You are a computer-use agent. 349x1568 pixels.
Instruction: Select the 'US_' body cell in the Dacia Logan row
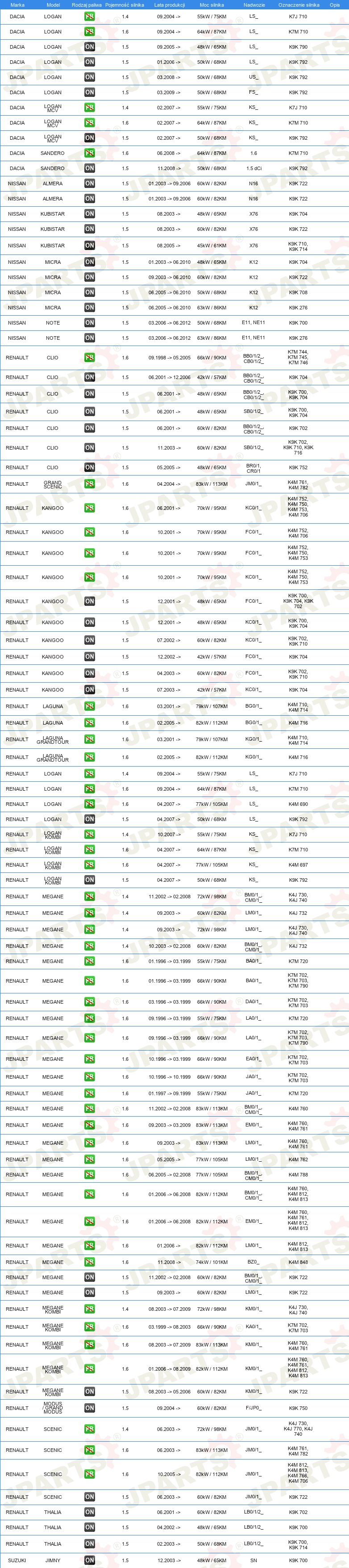253,77
